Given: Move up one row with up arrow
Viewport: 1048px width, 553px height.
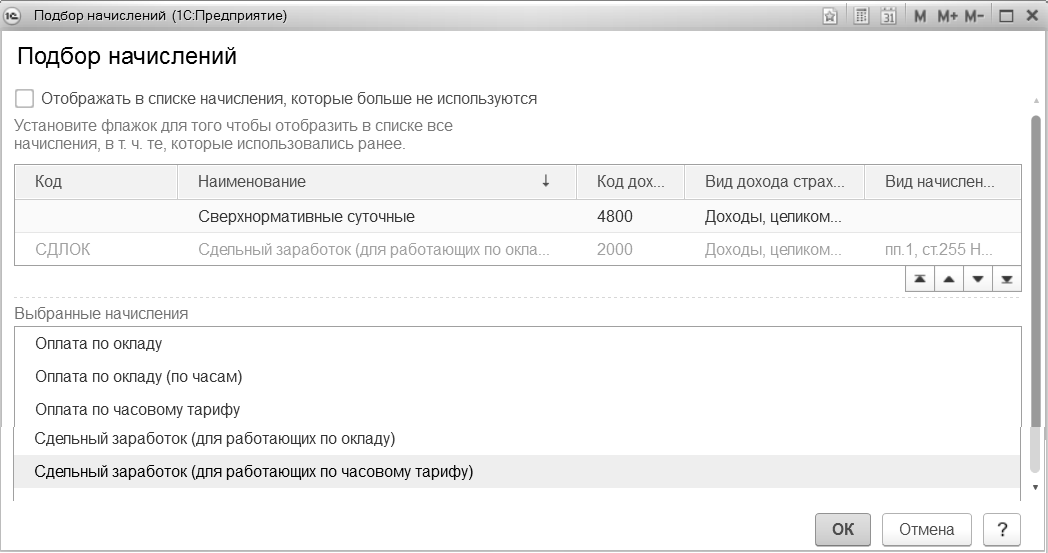Looking at the screenshot, I should [x=949, y=280].
